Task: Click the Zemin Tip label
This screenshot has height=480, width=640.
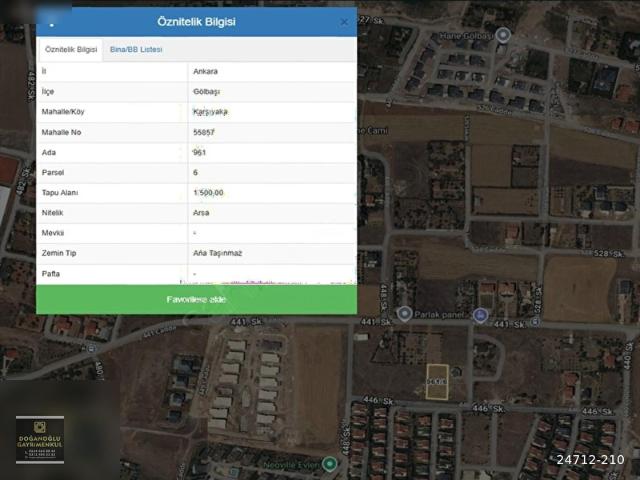Action: (x=59, y=253)
